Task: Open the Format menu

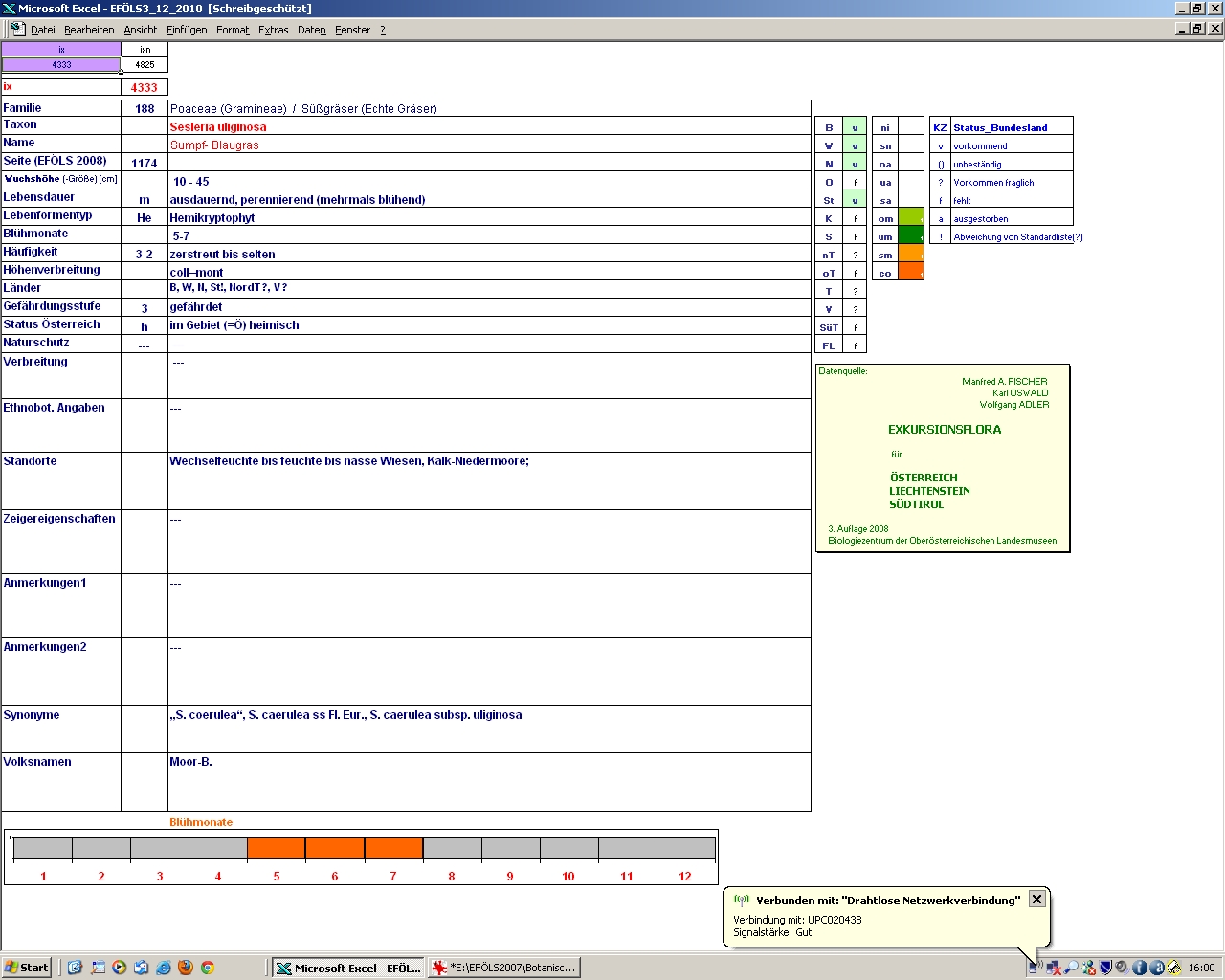Action: [x=233, y=30]
